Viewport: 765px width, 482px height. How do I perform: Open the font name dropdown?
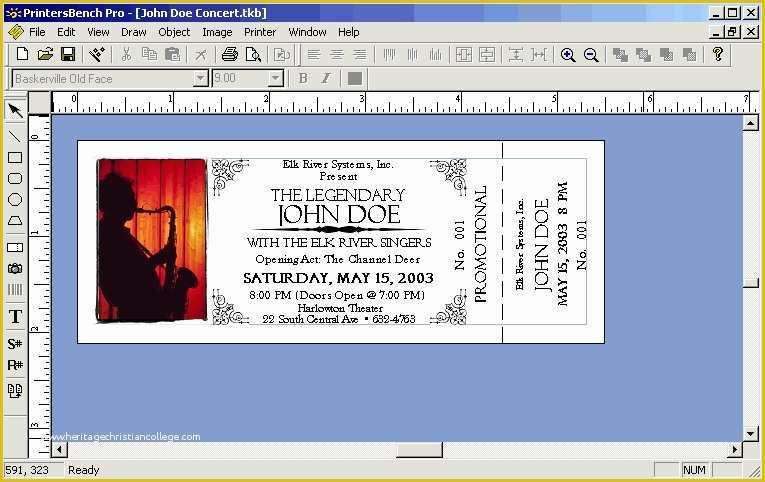coord(200,78)
